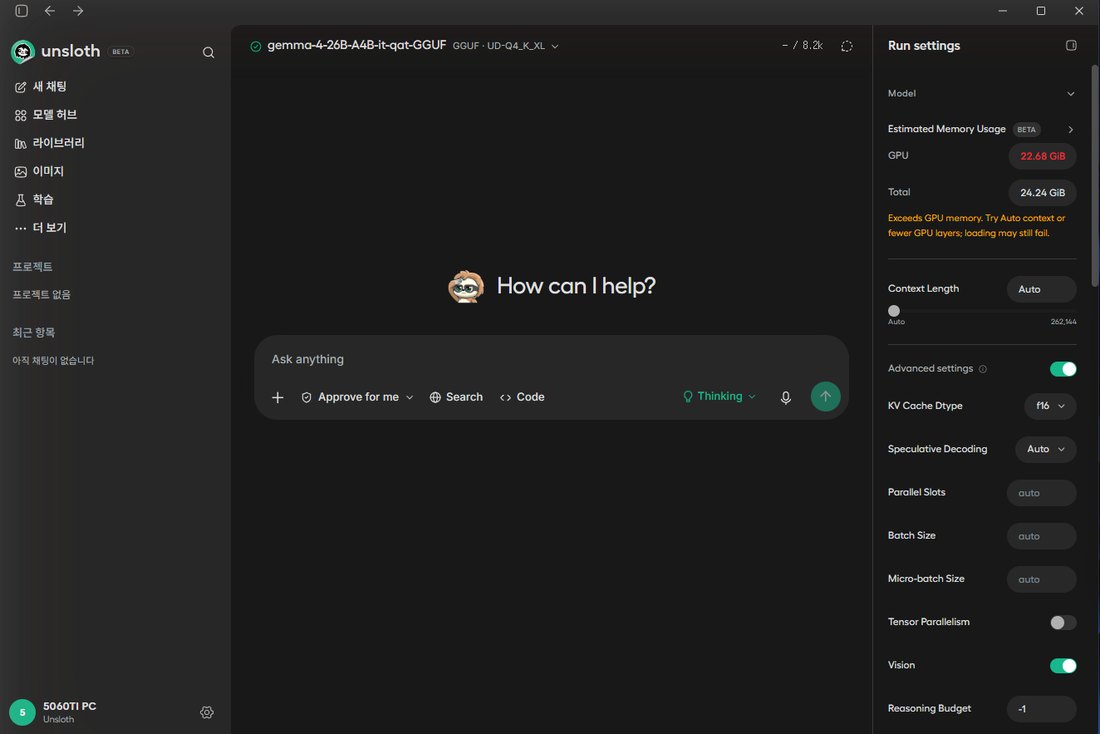Image resolution: width=1100 pixels, height=734 pixels.
Task: Disable the Vision toggle
Action: 1063,666
